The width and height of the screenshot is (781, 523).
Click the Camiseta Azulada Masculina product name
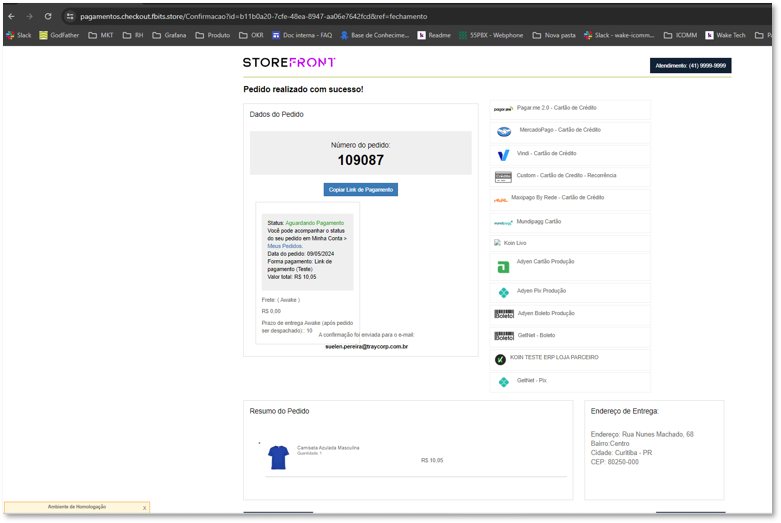328,448
